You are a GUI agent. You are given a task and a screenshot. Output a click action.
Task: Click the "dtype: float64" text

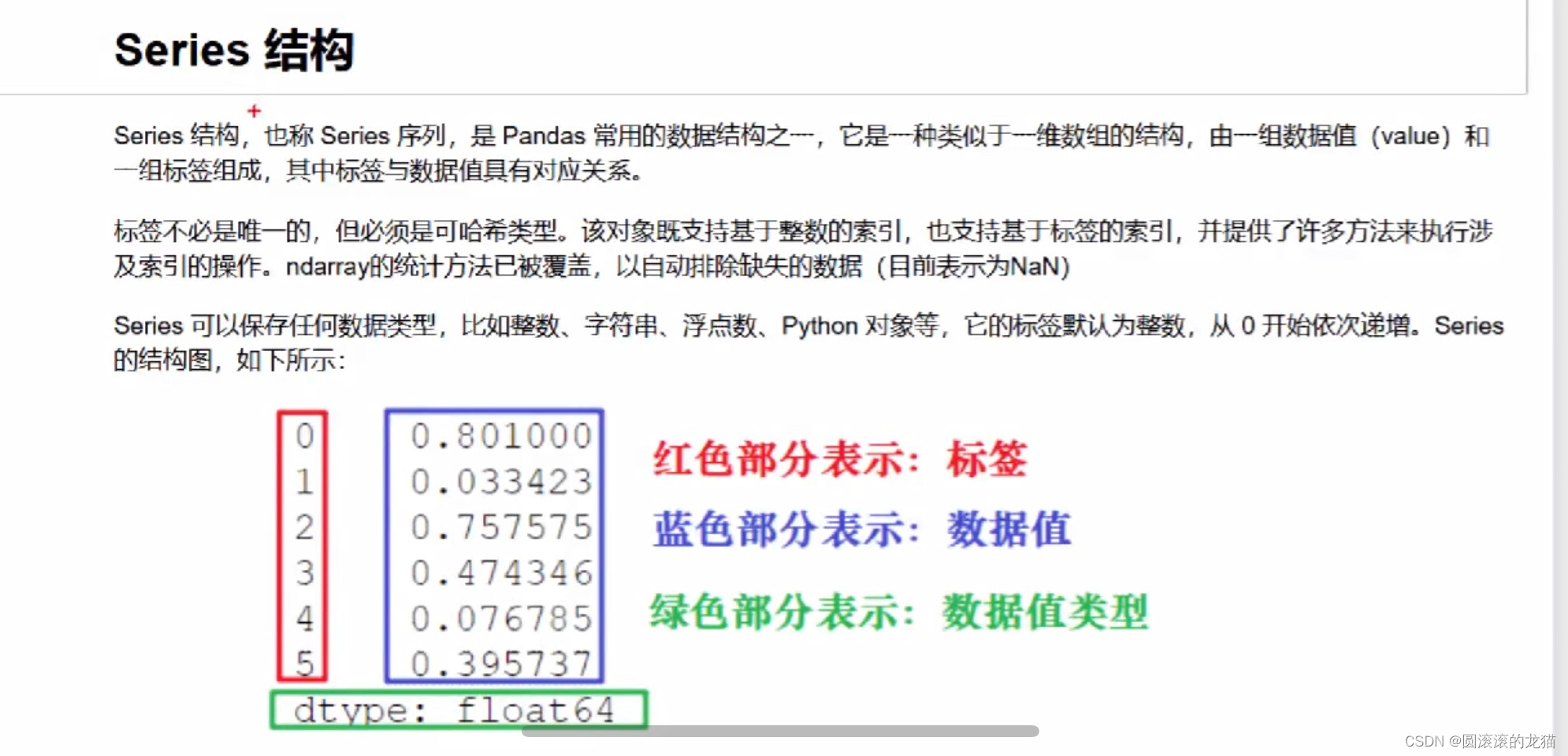pyautogui.click(x=454, y=710)
